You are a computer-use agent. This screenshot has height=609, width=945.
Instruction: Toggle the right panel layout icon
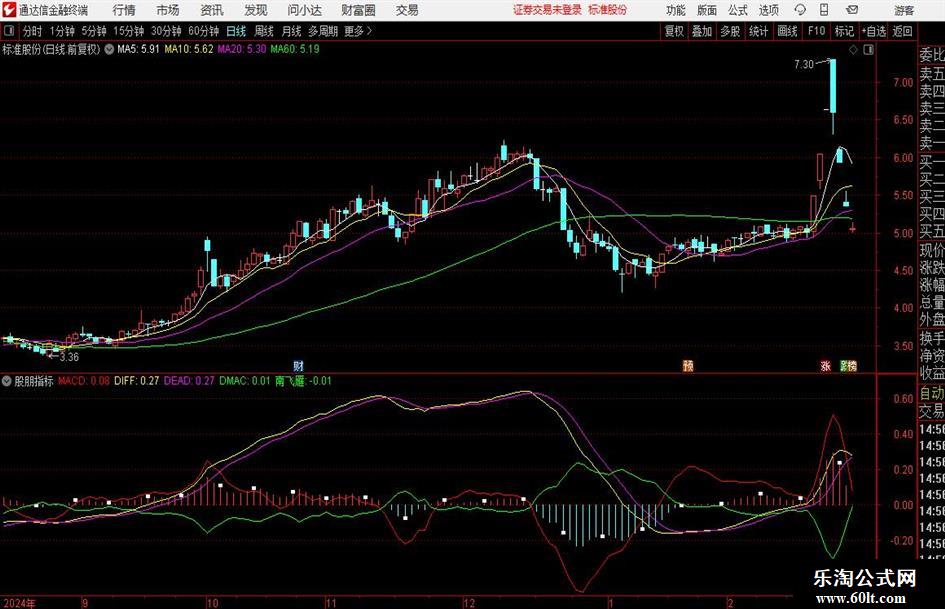[868, 50]
